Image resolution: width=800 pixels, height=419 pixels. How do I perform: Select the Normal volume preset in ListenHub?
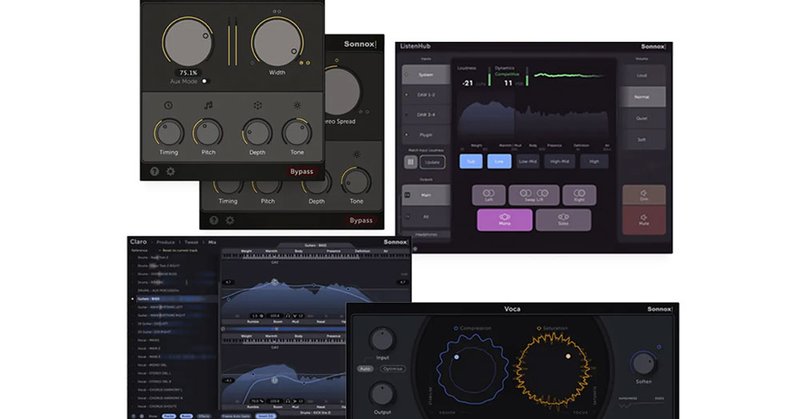(x=642, y=97)
